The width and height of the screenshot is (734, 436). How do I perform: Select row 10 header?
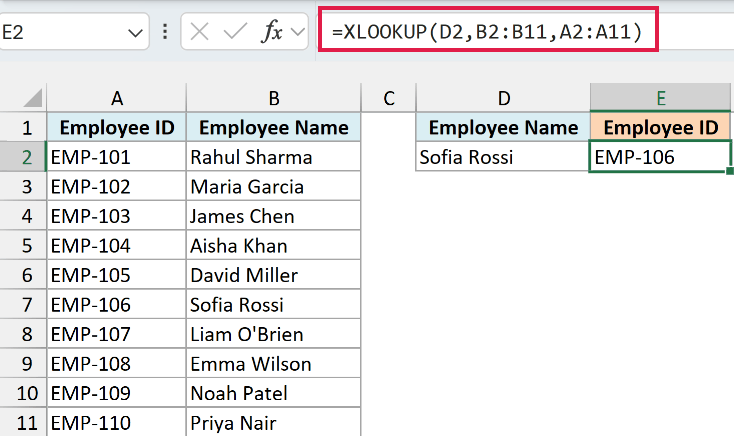click(x=23, y=393)
